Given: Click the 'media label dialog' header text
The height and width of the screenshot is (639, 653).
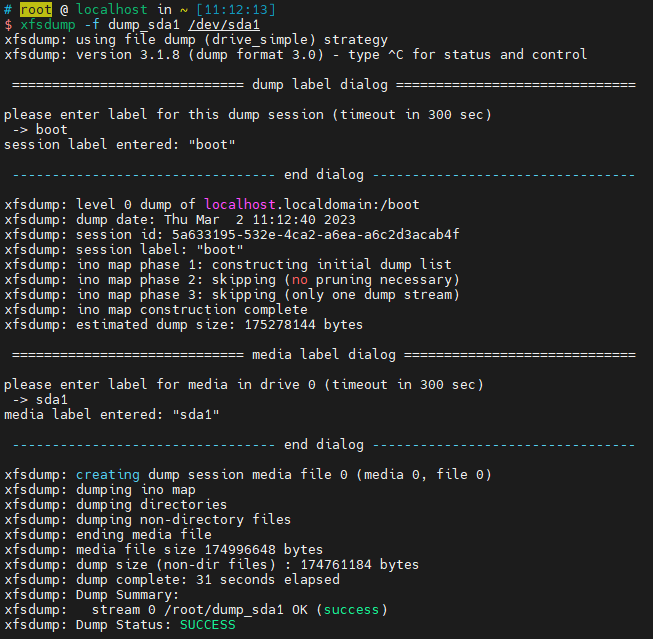Looking at the screenshot, I should 324,354.
